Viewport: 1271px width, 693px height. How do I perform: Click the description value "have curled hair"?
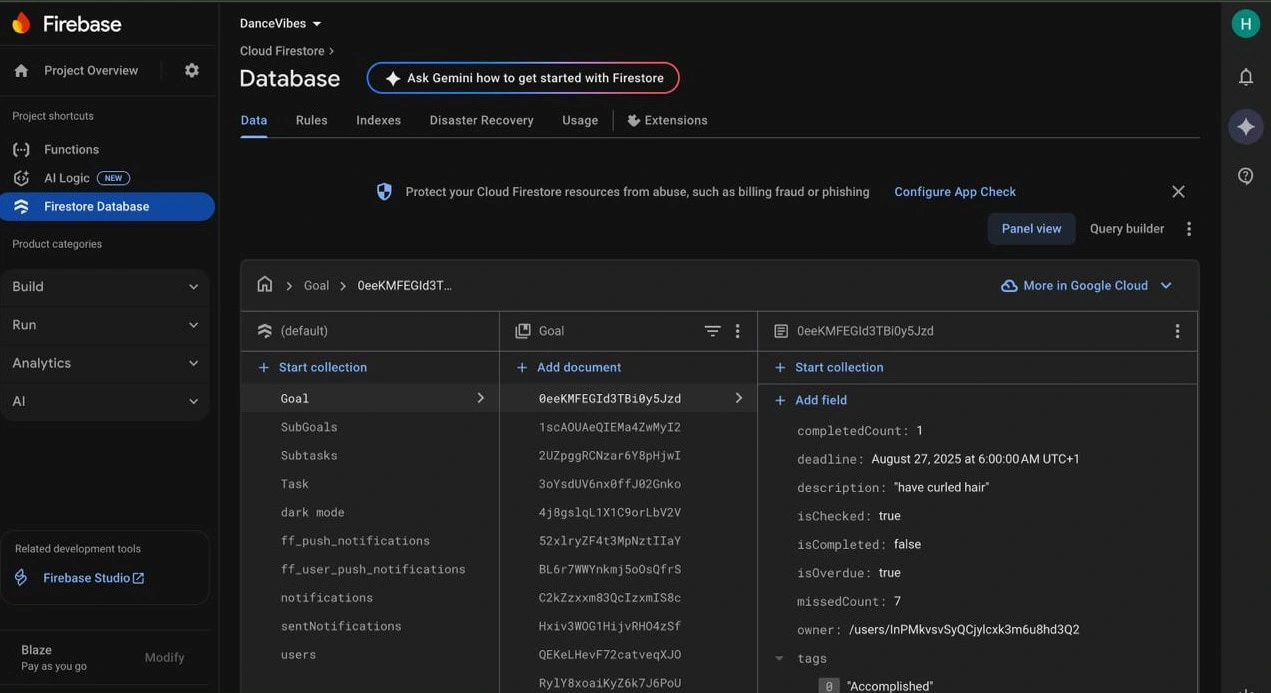click(941, 488)
